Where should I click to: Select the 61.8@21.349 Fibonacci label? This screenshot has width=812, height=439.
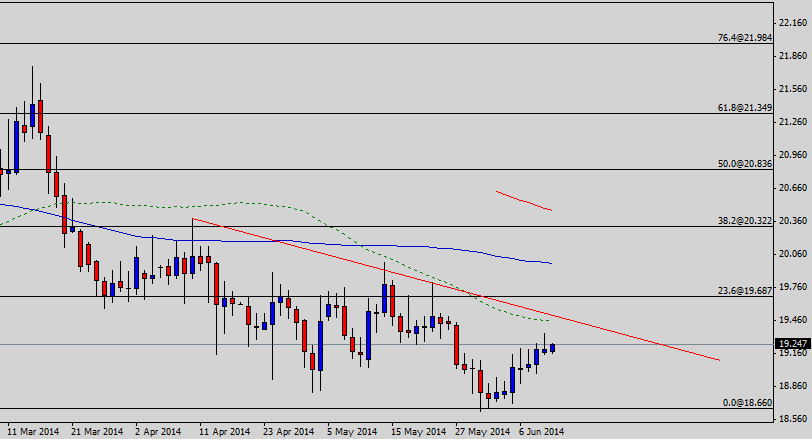pos(745,107)
